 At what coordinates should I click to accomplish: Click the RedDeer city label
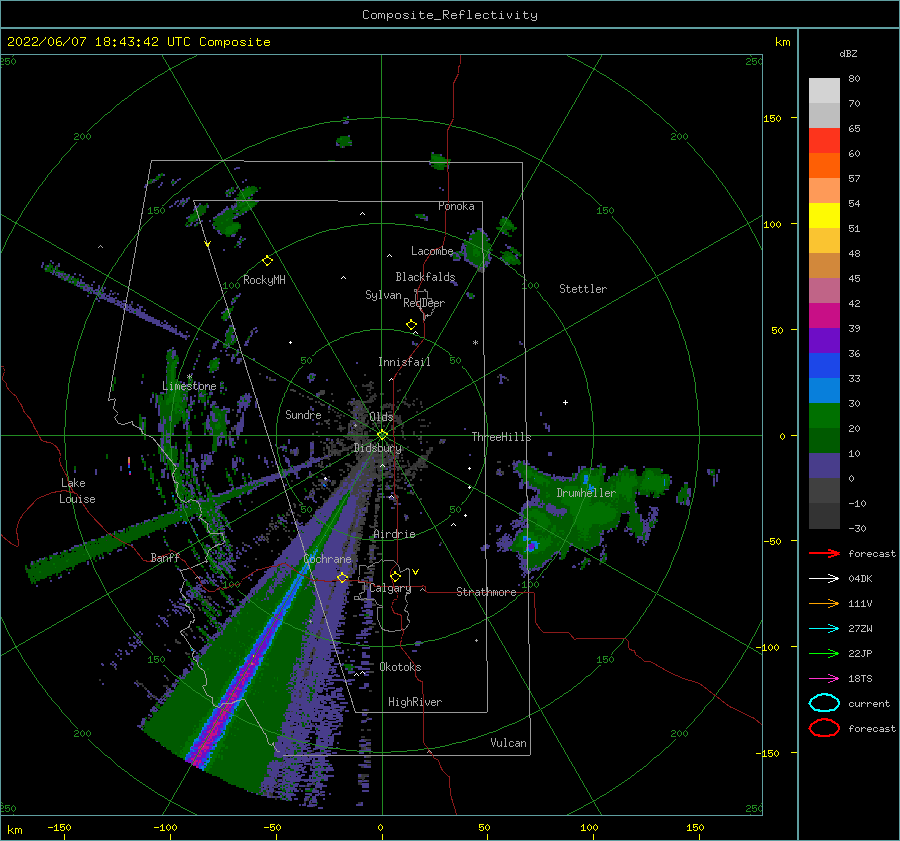pyautogui.click(x=424, y=303)
